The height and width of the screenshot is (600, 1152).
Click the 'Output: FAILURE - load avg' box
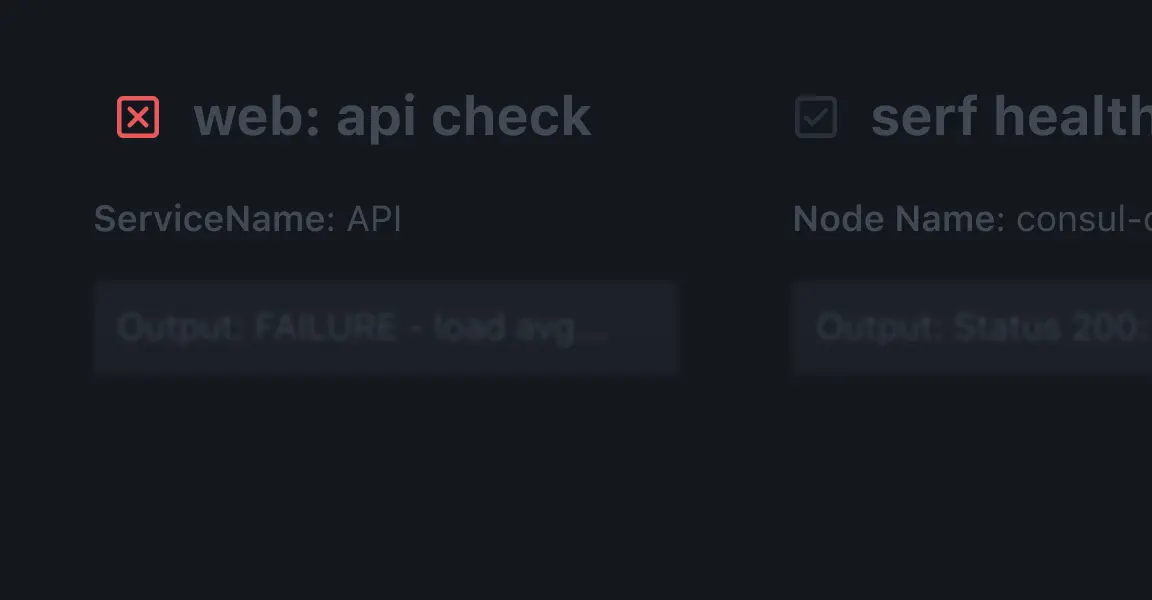386,328
